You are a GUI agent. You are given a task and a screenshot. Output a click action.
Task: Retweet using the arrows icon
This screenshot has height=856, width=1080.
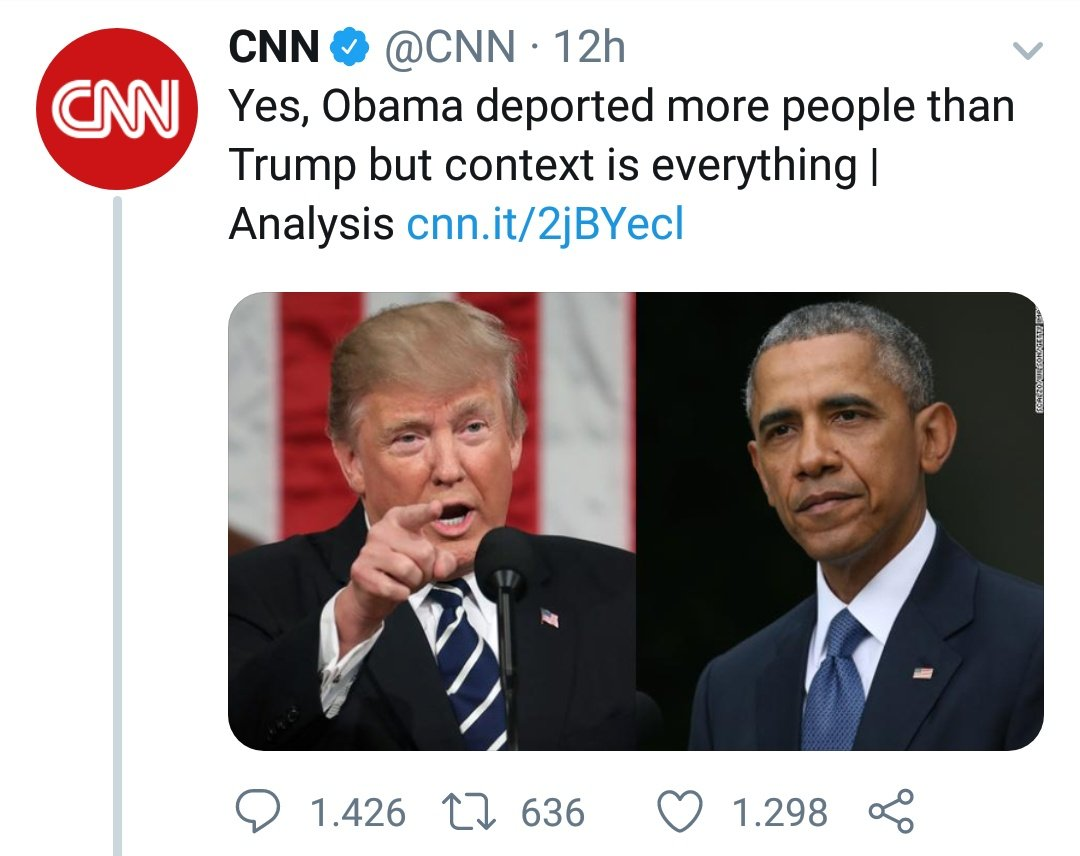pos(468,811)
